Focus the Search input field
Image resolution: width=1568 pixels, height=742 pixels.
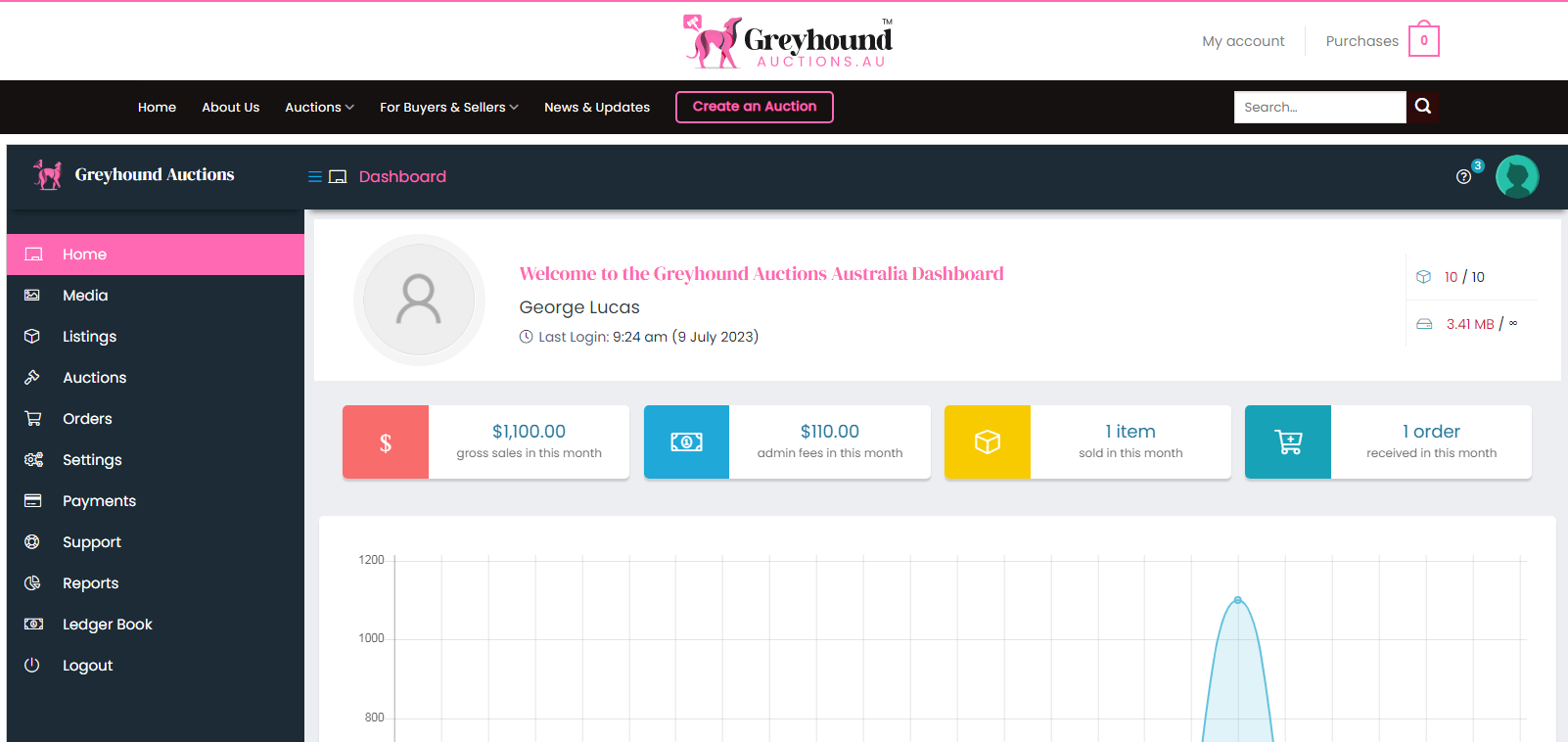point(1320,107)
